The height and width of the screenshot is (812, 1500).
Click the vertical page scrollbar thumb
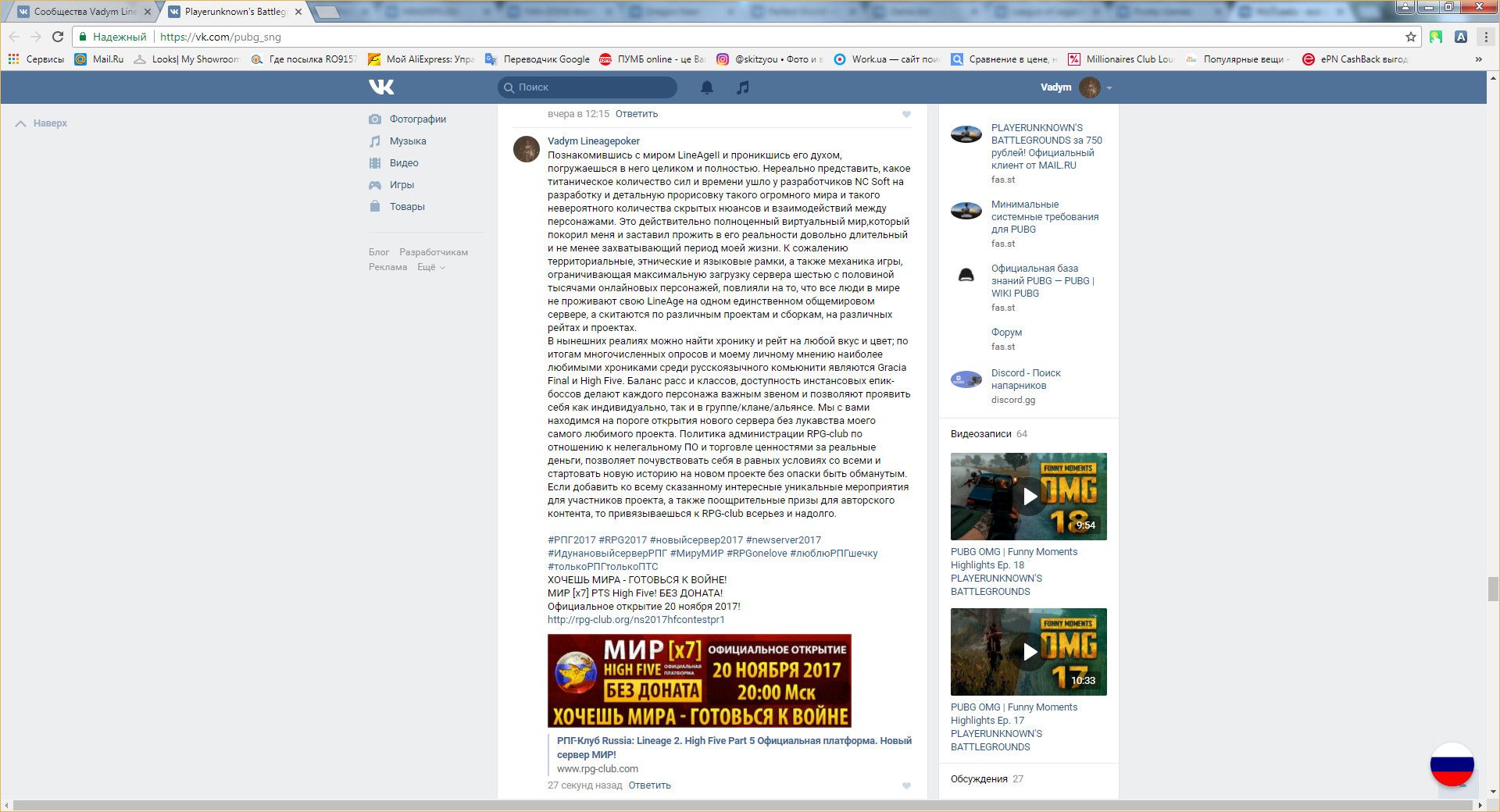[1493, 589]
